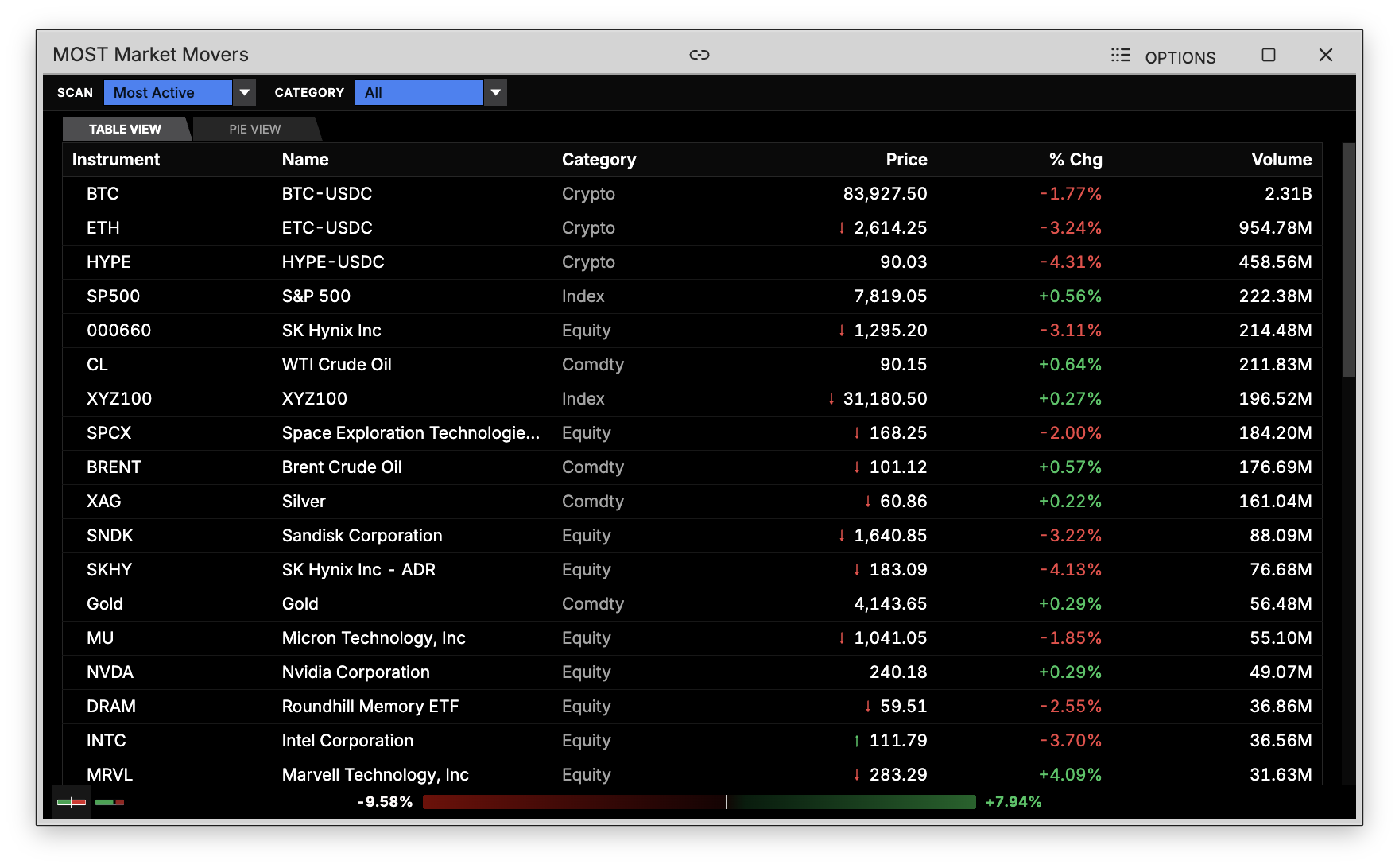Select the DRAM instrument cell

point(111,707)
